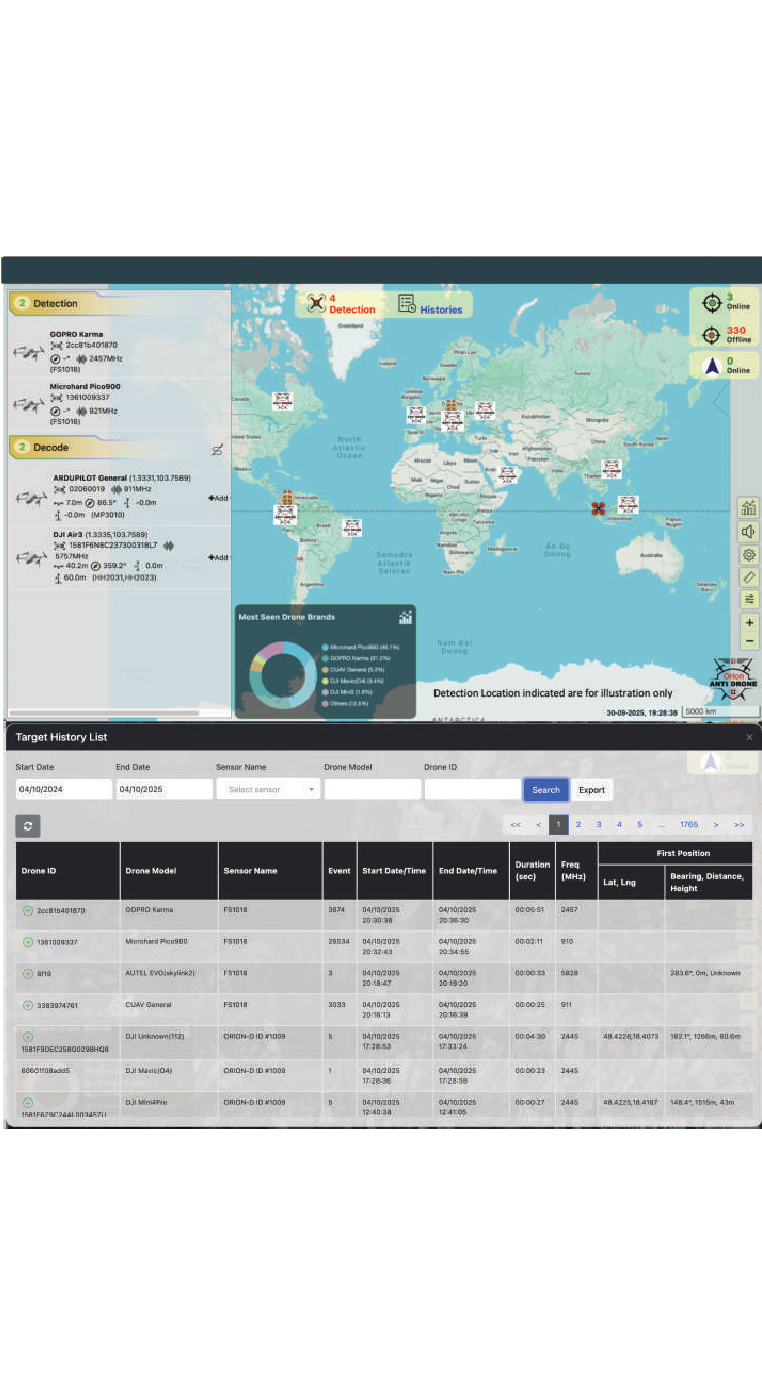Screen dimensions: 762x1382
Task: Click the sensors Online target icon
Action: point(712,301)
